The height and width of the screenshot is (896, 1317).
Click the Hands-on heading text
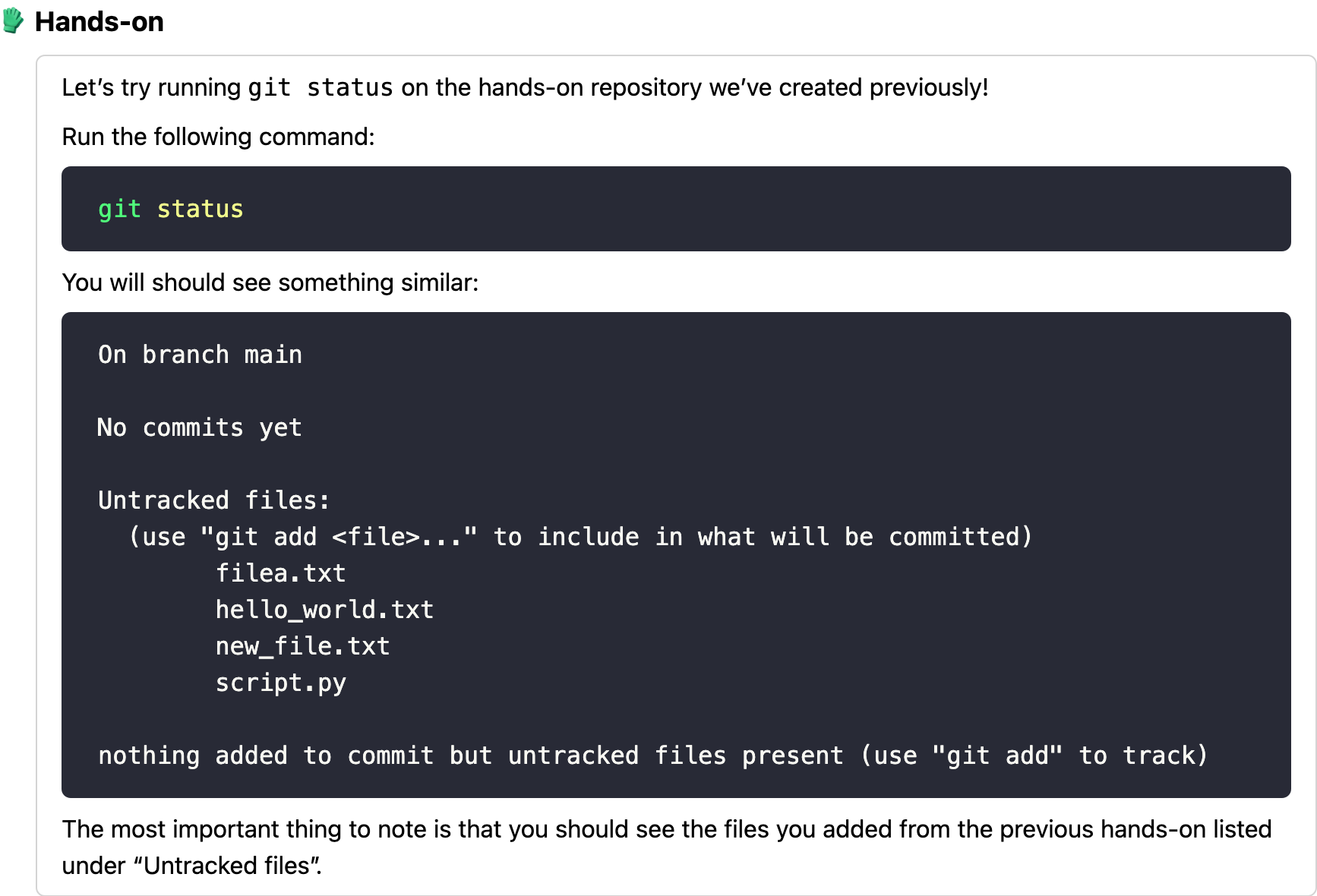[x=99, y=22]
